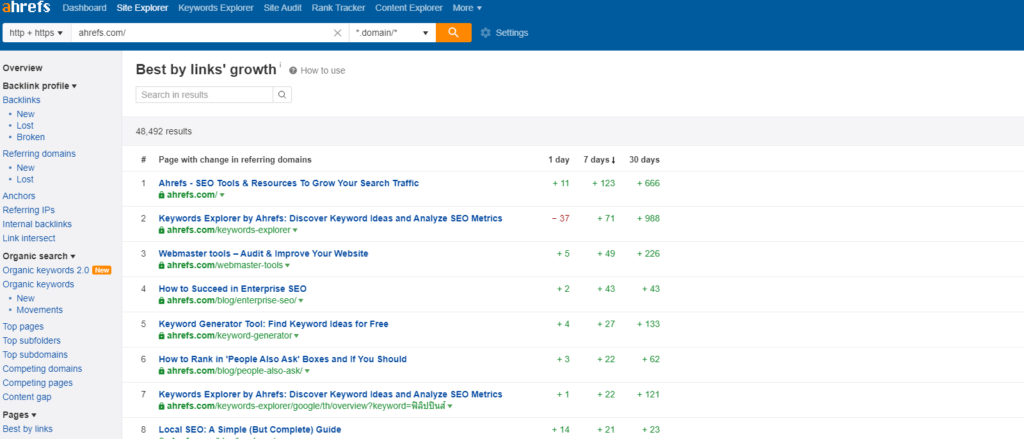The height and width of the screenshot is (439, 1024).
Task: Open dropdown arrow next to ahrefs.com/blog/people-also-ask/ URL
Action: click(x=308, y=371)
